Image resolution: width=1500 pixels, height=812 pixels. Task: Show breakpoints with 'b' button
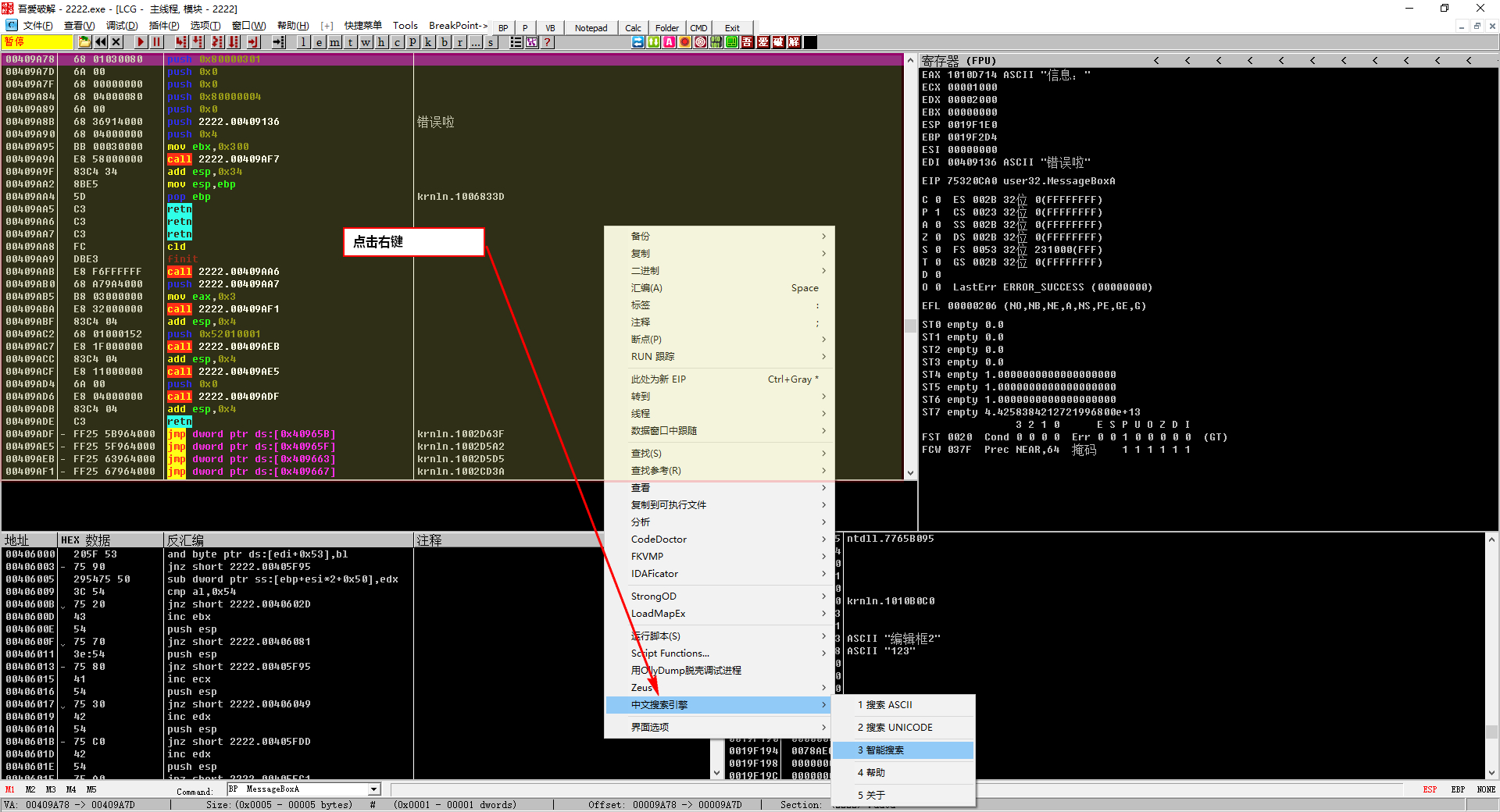tap(445, 42)
